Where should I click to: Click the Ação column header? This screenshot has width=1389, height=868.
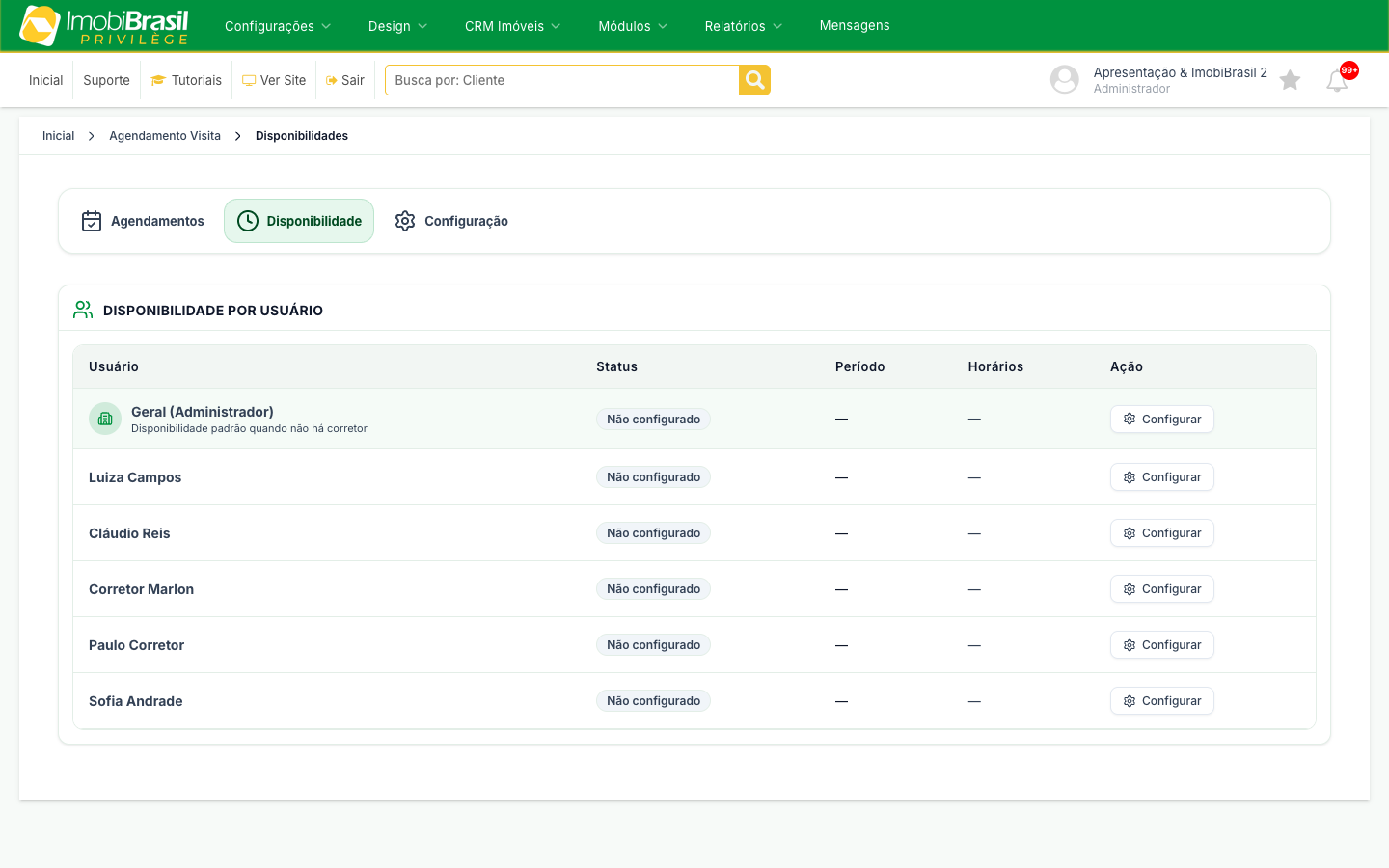click(x=1127, y=366)
